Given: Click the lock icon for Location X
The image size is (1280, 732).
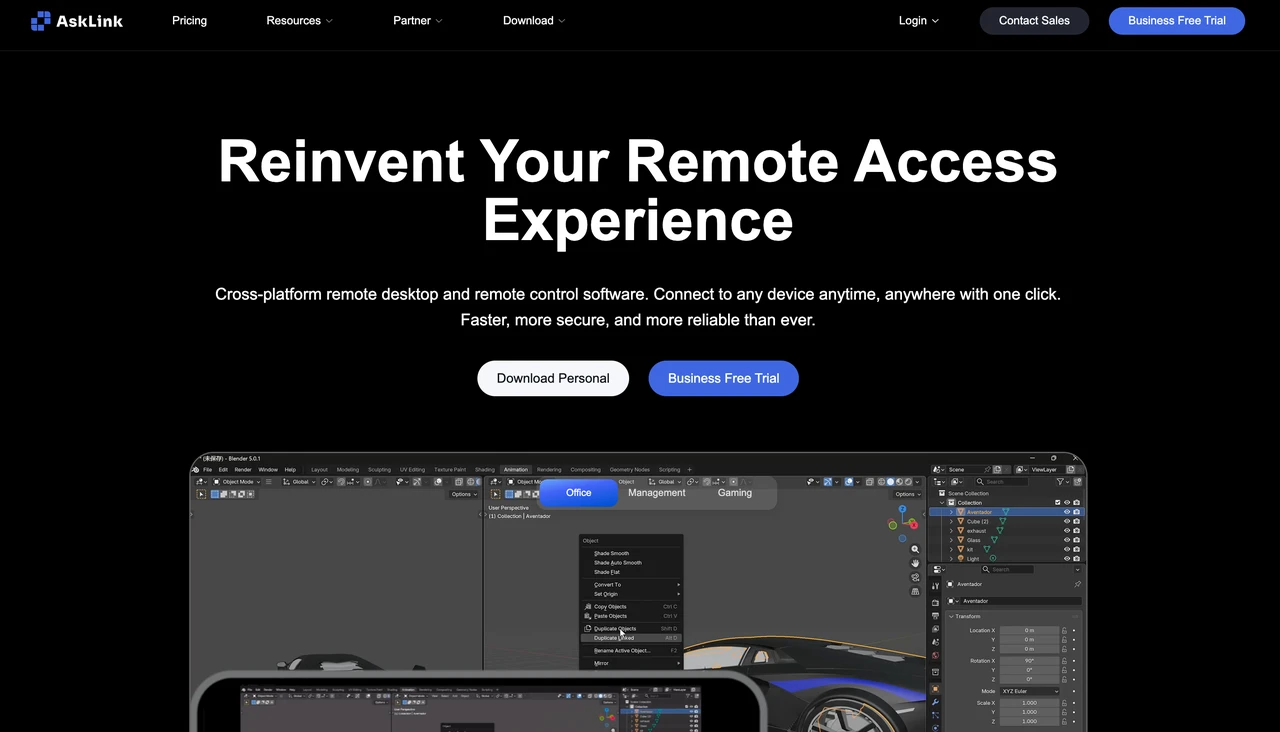Looking at the screenshot, I should click(x=1064, y=631).
